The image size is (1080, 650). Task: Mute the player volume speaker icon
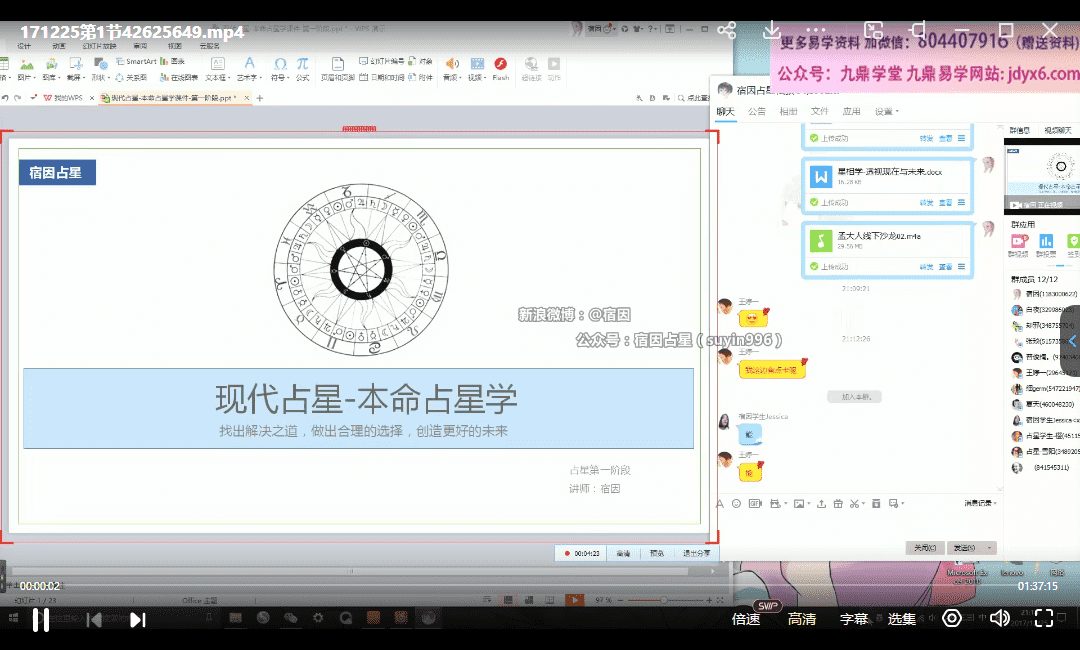coord(998,618)
